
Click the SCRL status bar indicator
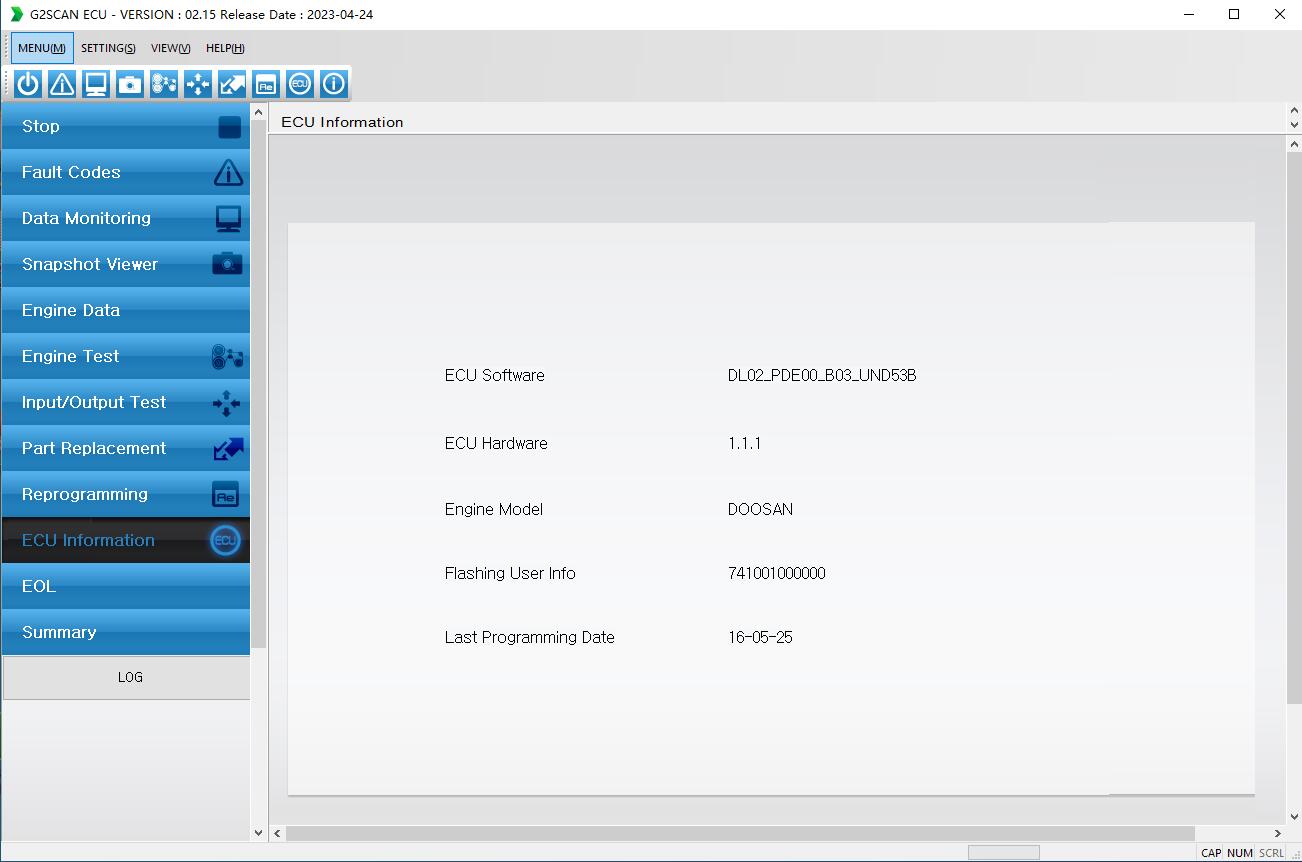(1271, 853)
